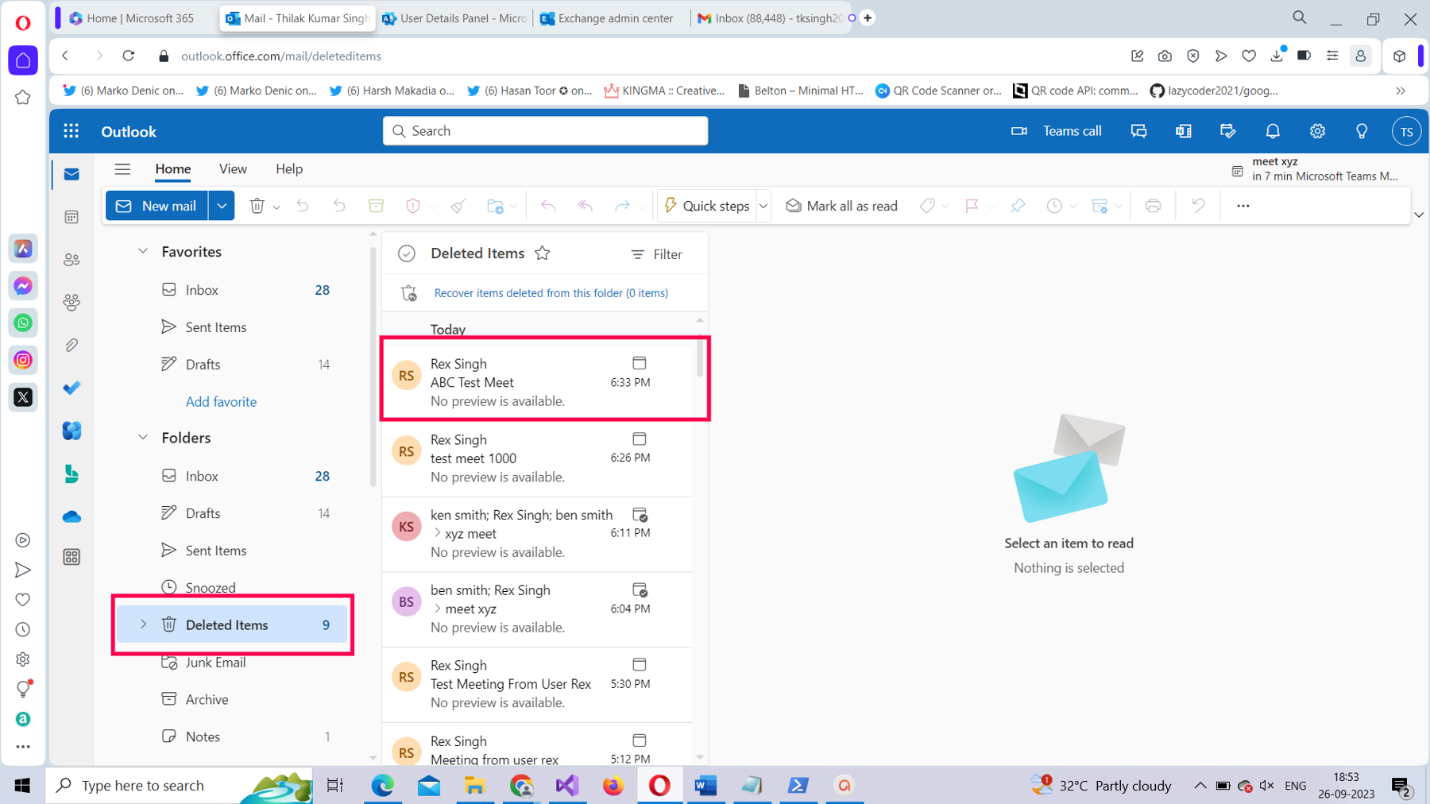Collapse the Favorites section
Image resolution: width=1430 pixels, height=804 pixels.
click(143, 252)
